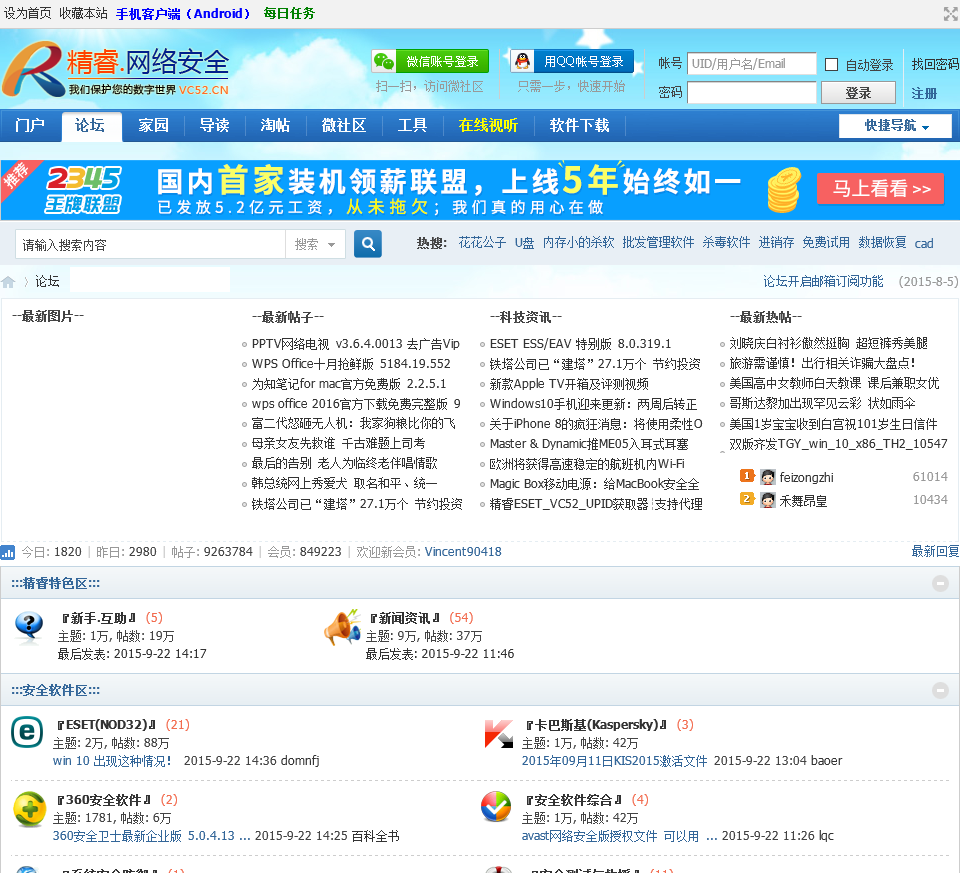Open the 门户 nav tab
The image size is (960, 873).
[x=30, y=126]
